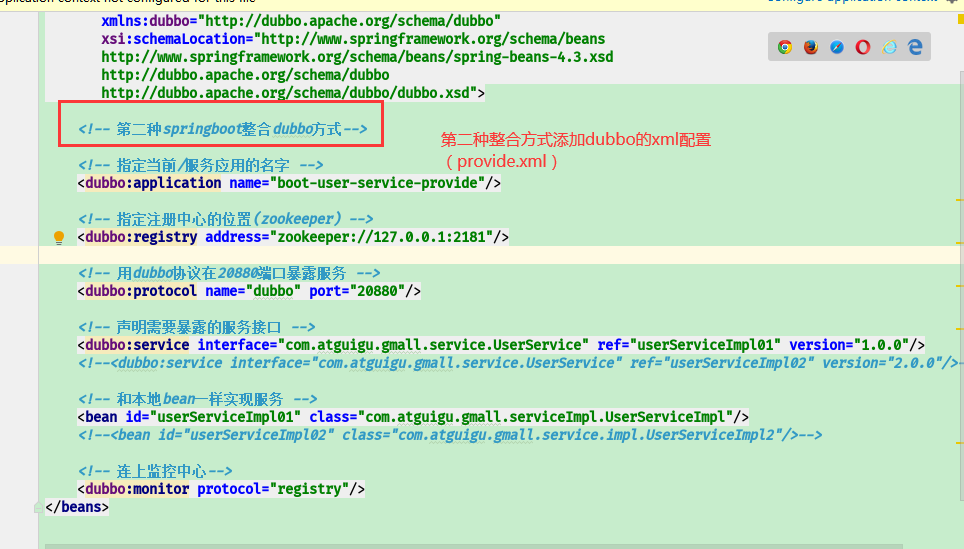Screen dimensions: 964x549
Task: Click the xmlns:dubbo namespace declaration
Action: tap(301, 21)
